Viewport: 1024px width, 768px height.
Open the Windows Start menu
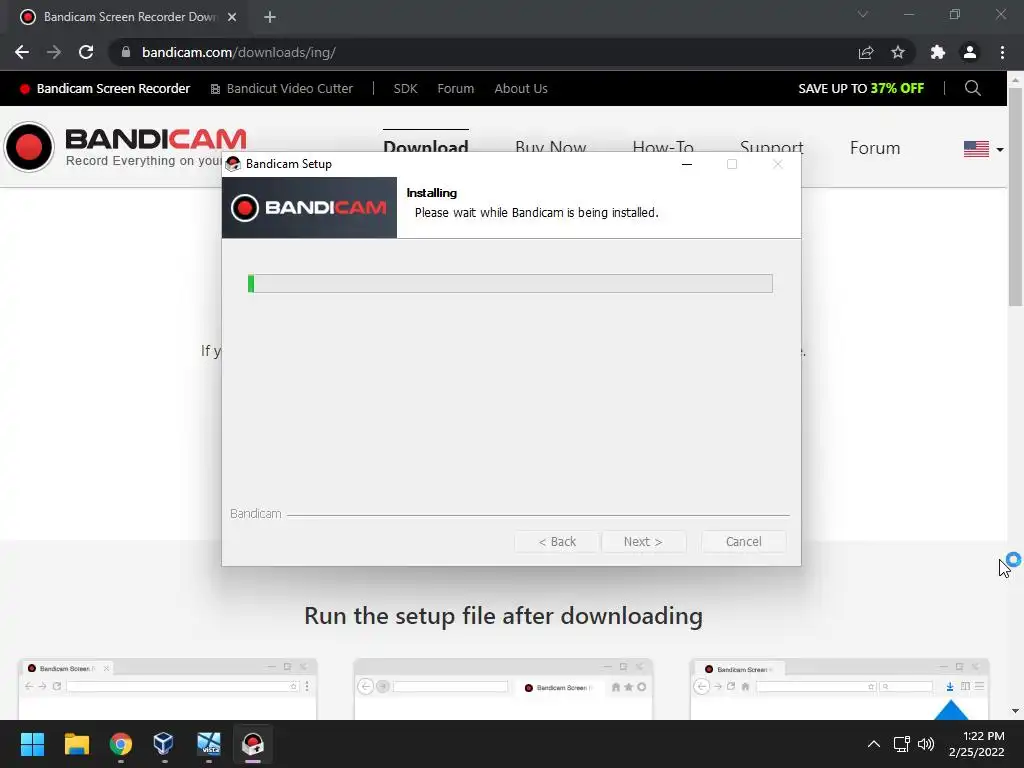click(x=32, y=744)
